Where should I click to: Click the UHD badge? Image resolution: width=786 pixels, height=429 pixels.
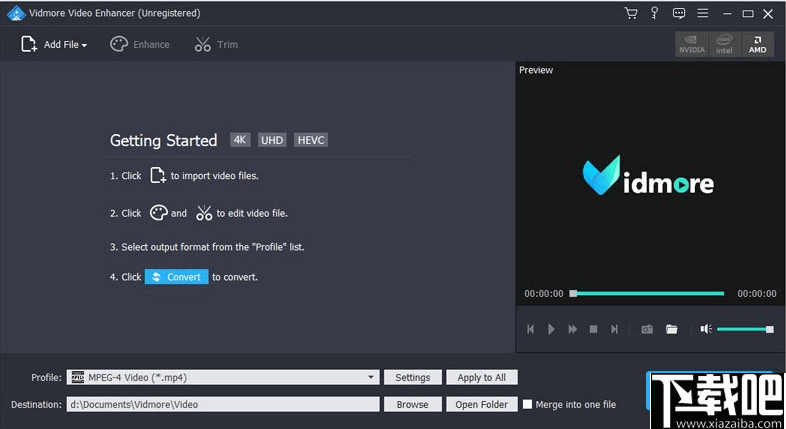point(272,140)
